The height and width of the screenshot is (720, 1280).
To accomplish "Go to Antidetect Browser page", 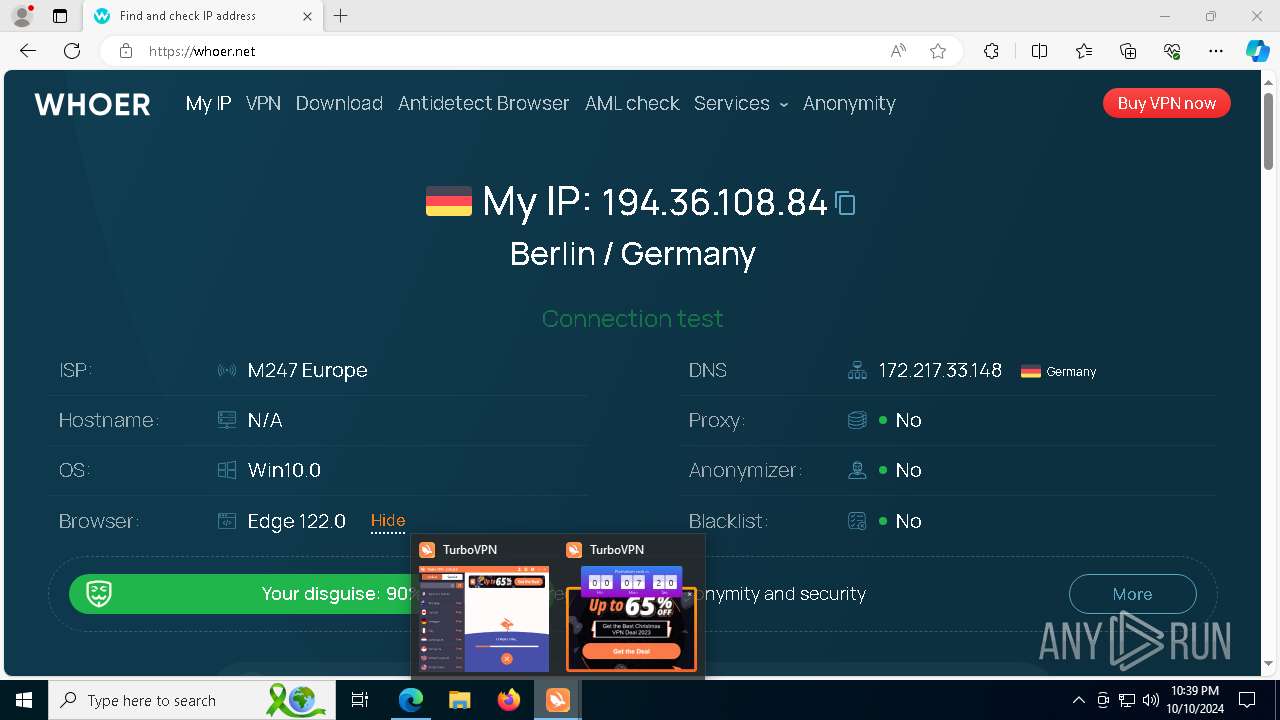I will click(483, 103).
